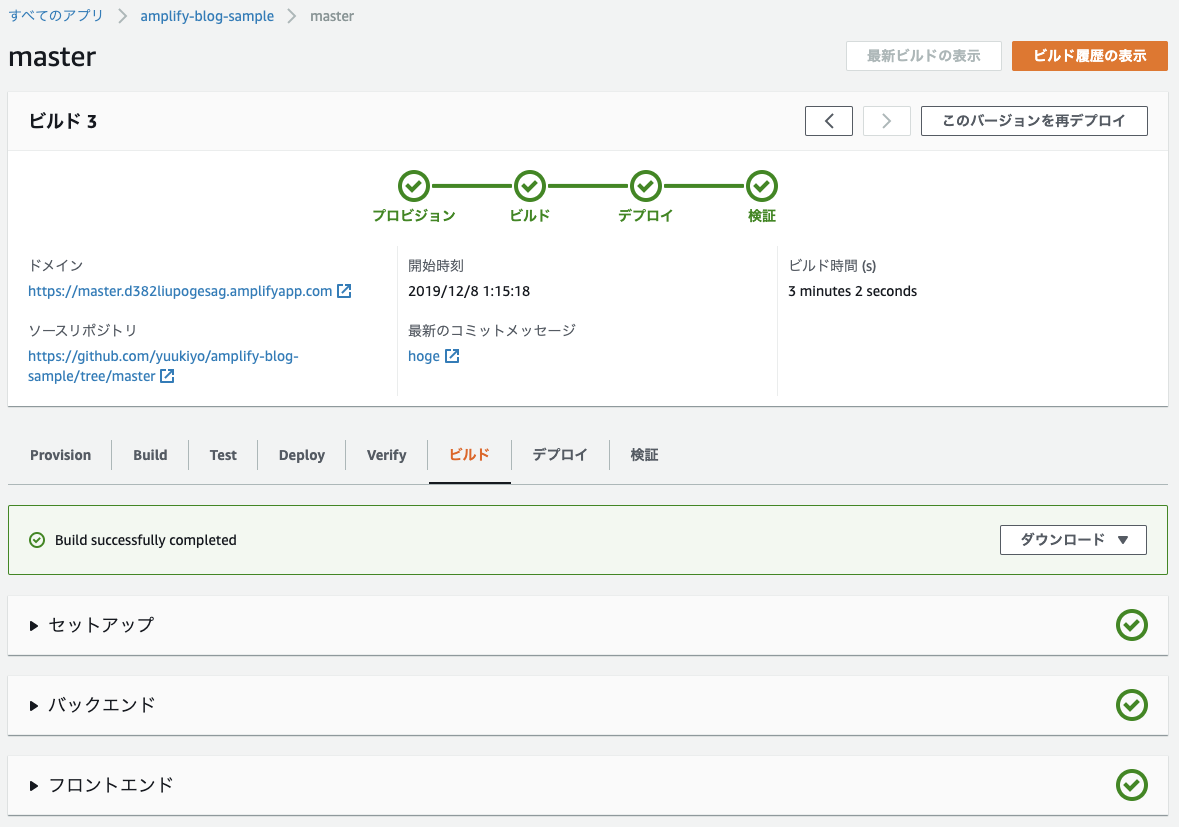Expand the セットアップ log section
The image size is (1179, 827).
100,625
